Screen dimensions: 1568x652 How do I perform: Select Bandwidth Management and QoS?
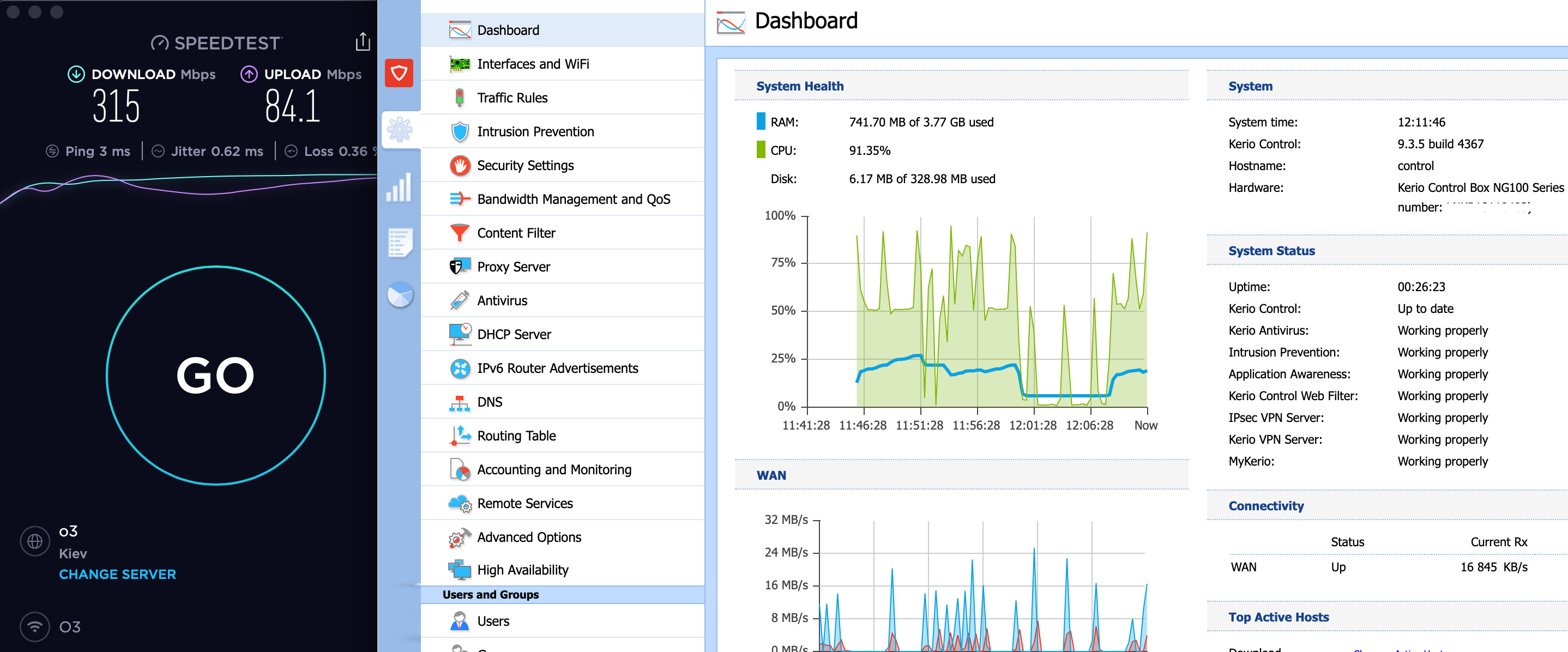coord(573,199)
